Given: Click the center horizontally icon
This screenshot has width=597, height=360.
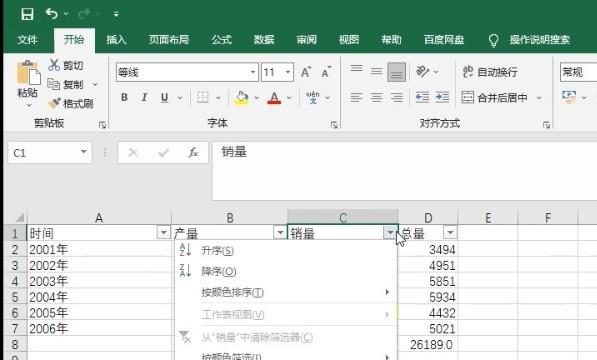Looking at the screenshot, I should (x=377, y=97).
